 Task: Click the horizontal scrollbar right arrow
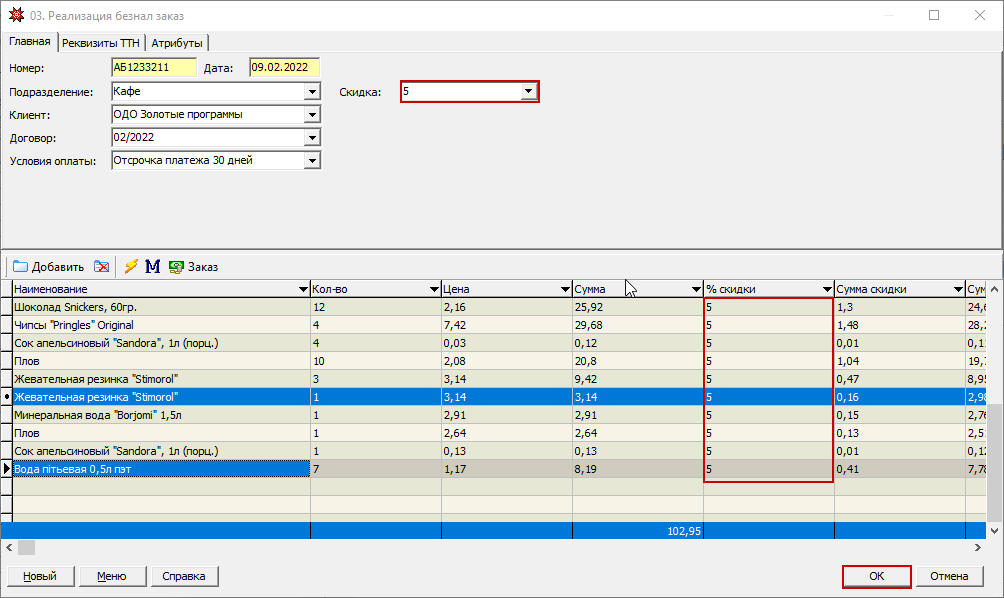[x=980, y=548]
